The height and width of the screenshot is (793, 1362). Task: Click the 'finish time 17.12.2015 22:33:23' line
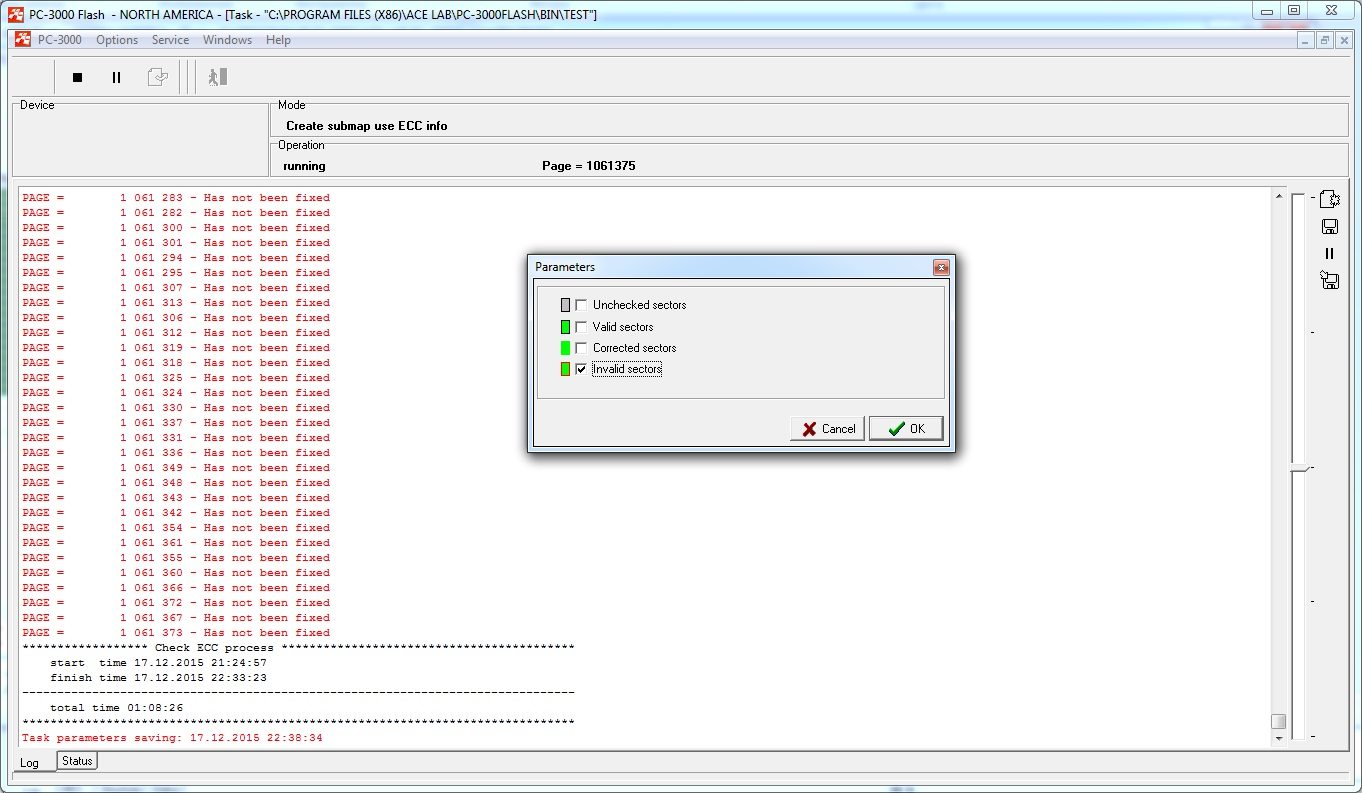click(158, 678)
